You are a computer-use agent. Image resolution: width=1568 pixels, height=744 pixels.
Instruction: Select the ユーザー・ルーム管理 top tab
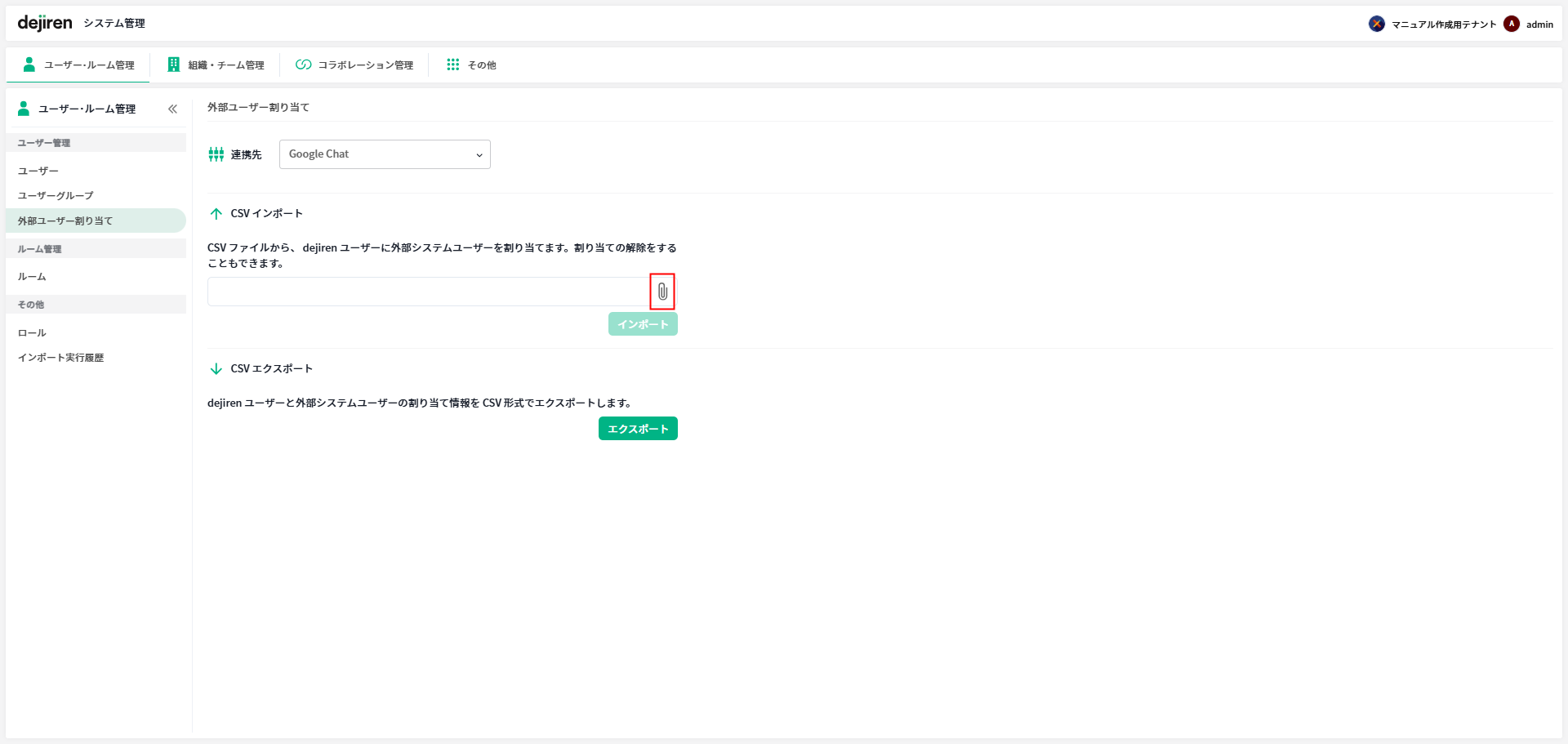pos(78,65)
